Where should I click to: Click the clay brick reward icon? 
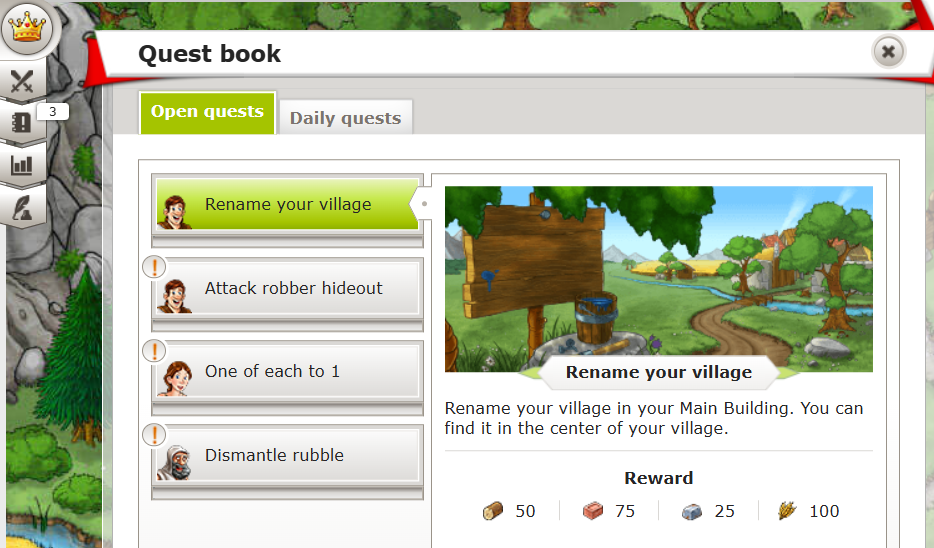593,510
